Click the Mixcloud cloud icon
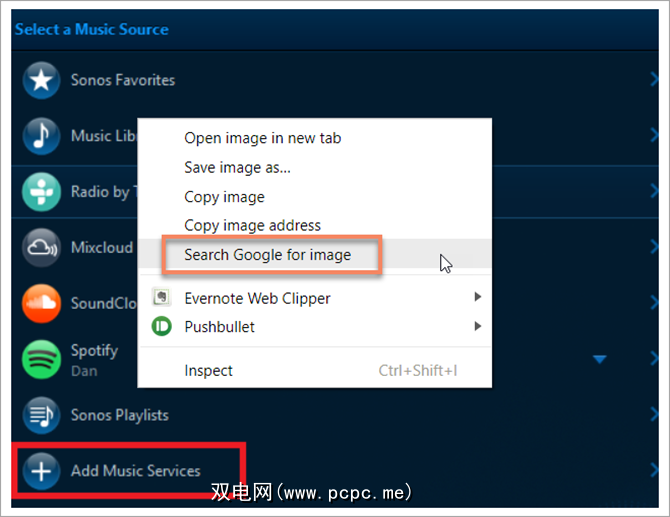This screenshot has height=517, width=670. tap(41, 247)
